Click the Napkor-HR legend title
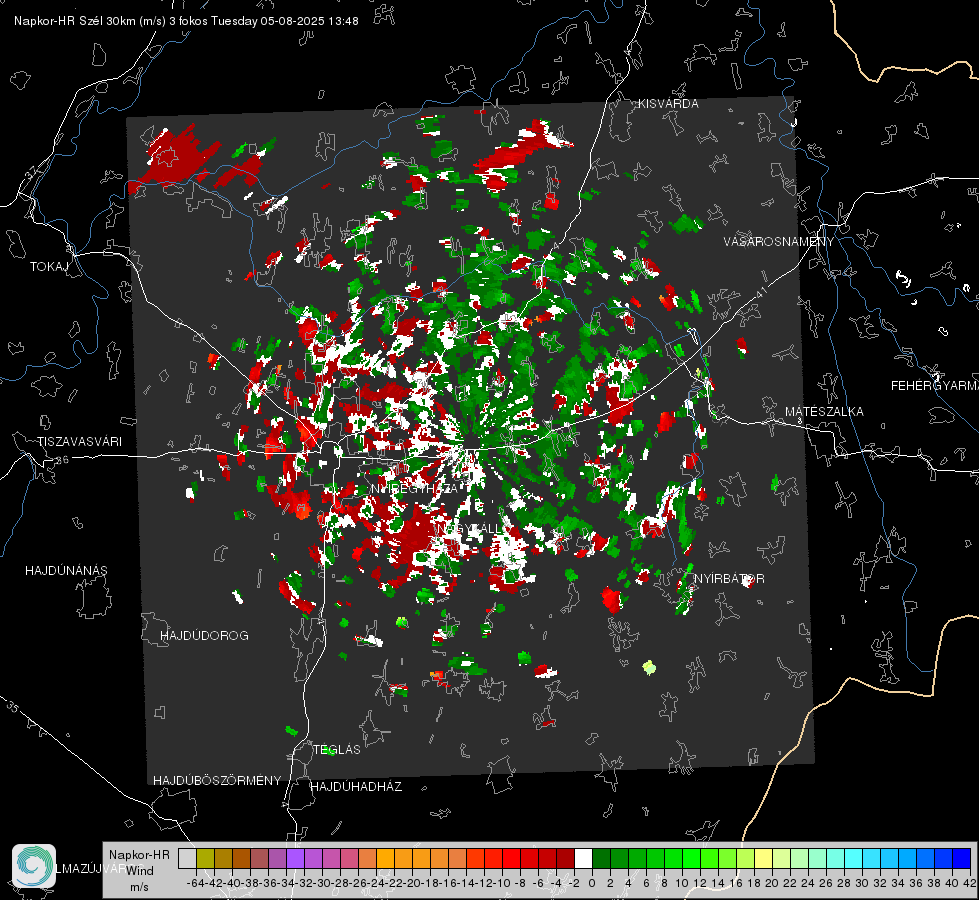 (x=139, y=855)
